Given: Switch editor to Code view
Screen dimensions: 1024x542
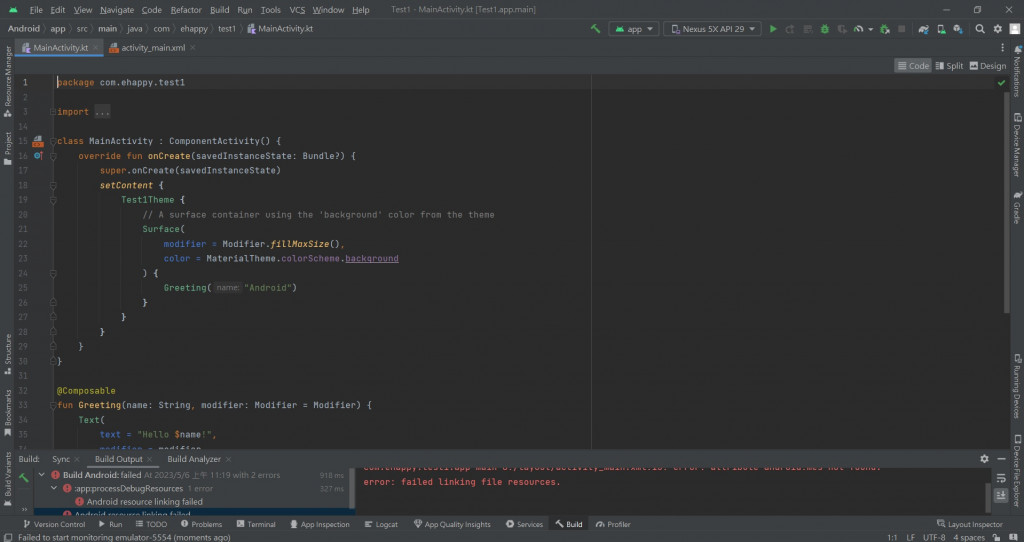Looking at the screenshot, I should click(913, 65).
